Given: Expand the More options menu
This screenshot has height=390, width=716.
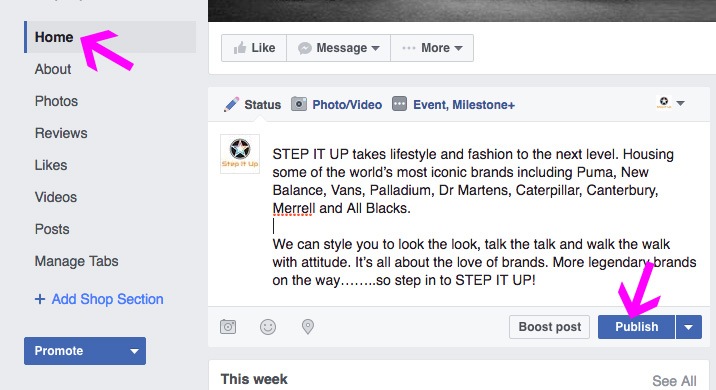Looking at the screenshot, I should pos(432,48).
